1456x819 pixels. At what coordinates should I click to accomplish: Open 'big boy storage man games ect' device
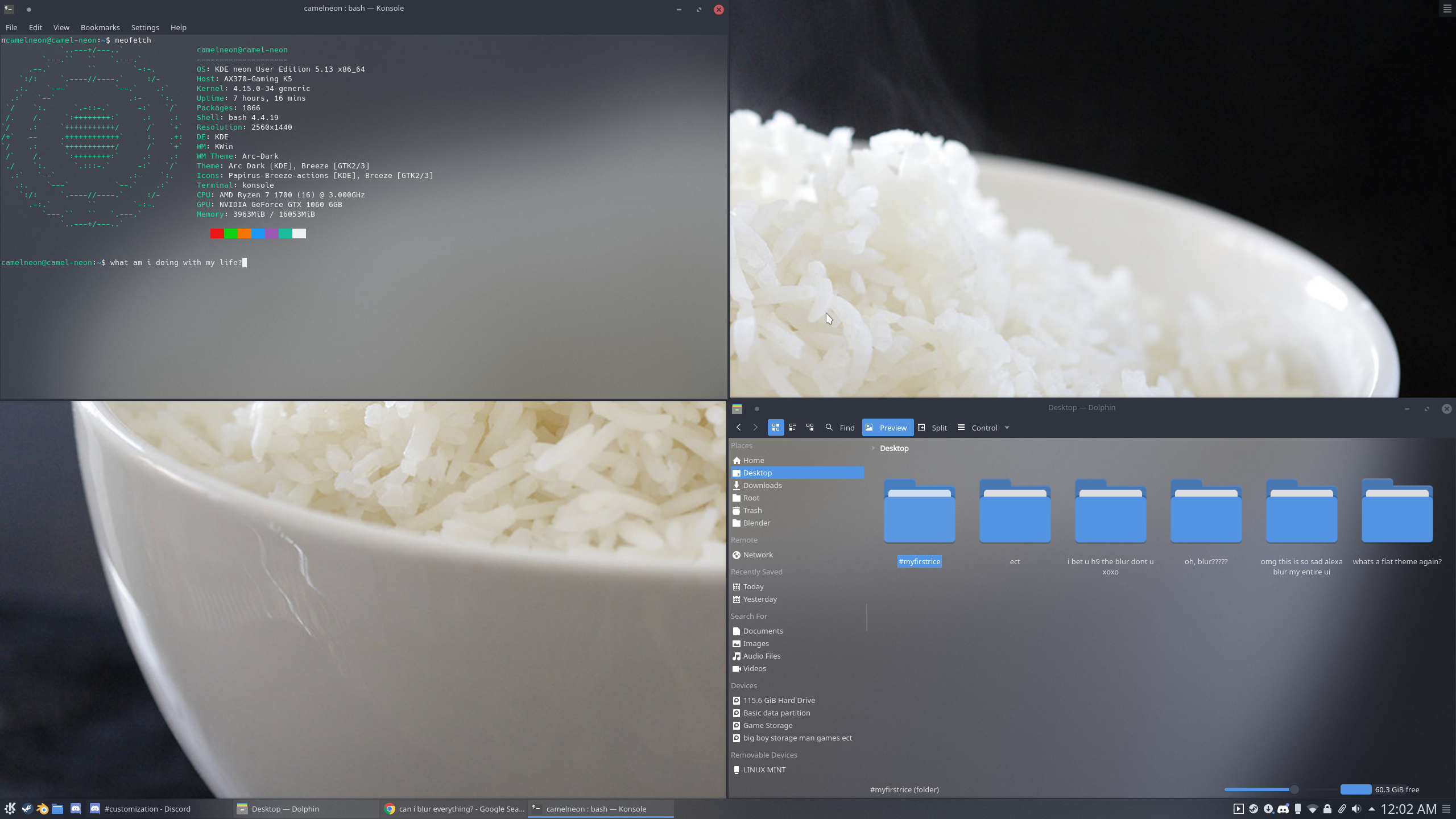(797, 738)
